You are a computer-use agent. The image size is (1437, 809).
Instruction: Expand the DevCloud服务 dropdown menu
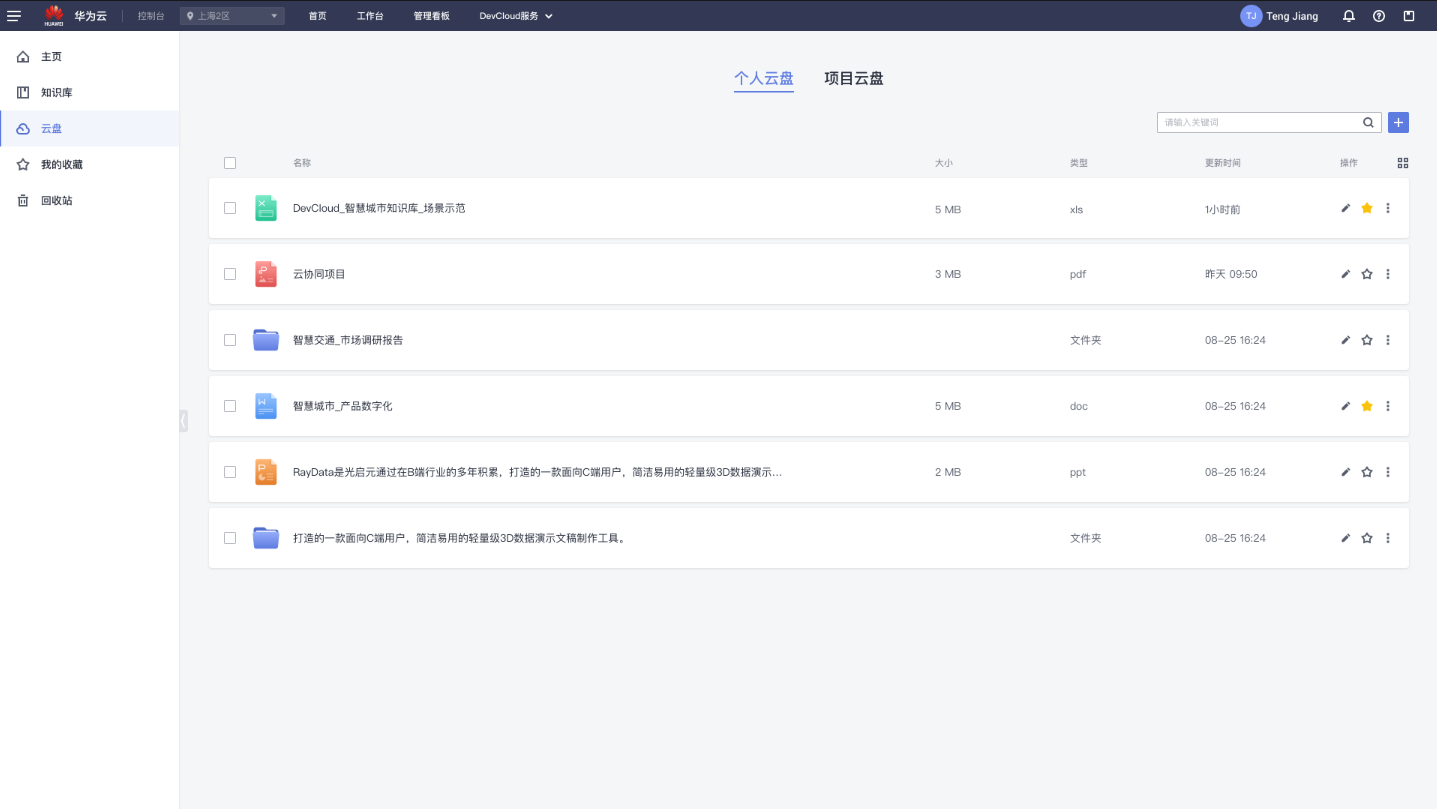coord(516,16)
